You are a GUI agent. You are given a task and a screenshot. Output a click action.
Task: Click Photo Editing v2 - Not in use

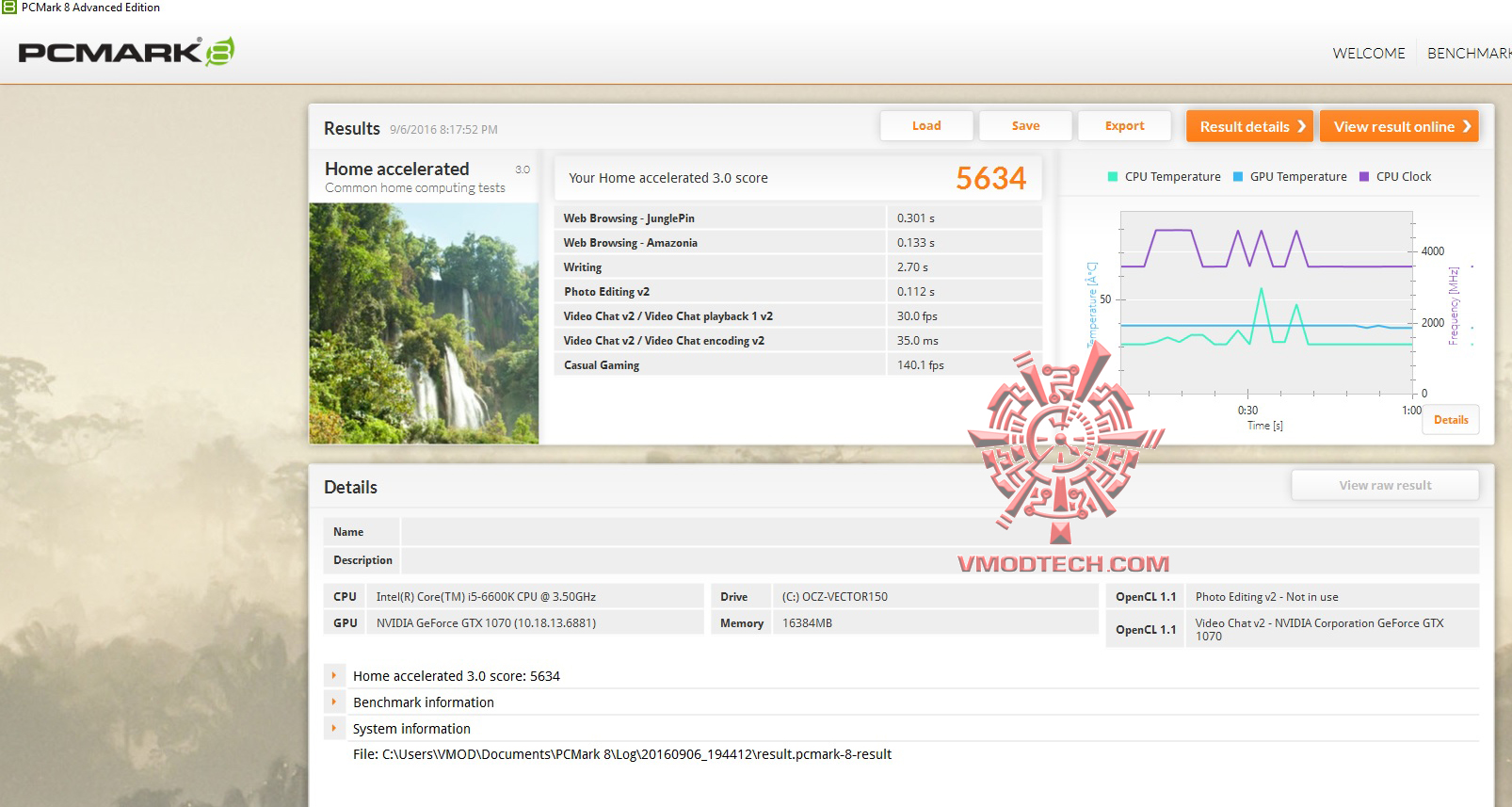pyautogui.click(x=1266, y=596)
